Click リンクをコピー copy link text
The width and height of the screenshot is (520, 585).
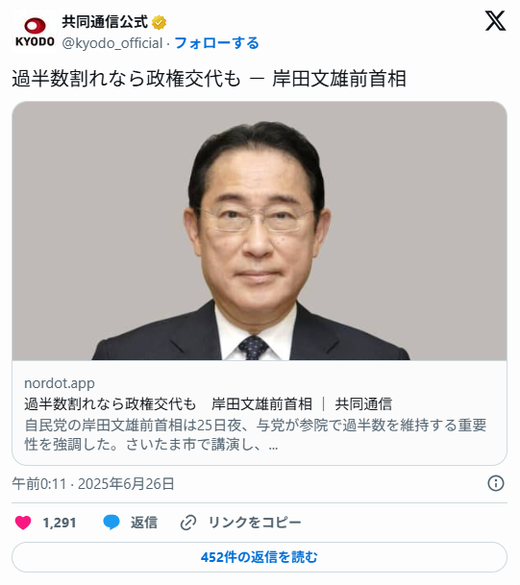click(254, 522)
